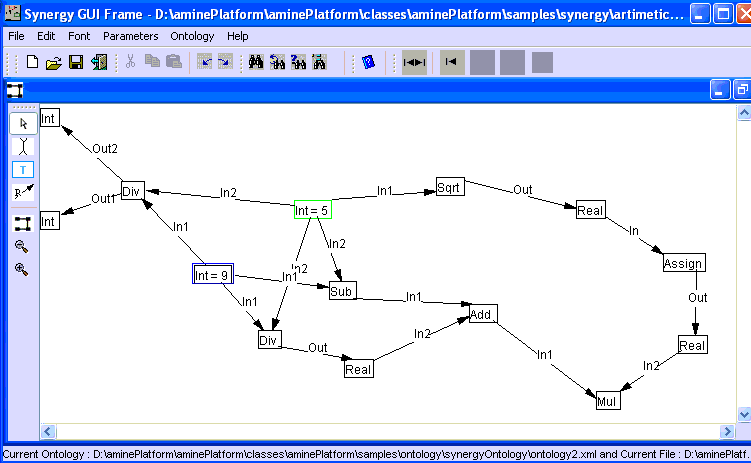Click the Synergy app icon in the title bar
The height and width of the screenshot is (463, 751).
12,13
